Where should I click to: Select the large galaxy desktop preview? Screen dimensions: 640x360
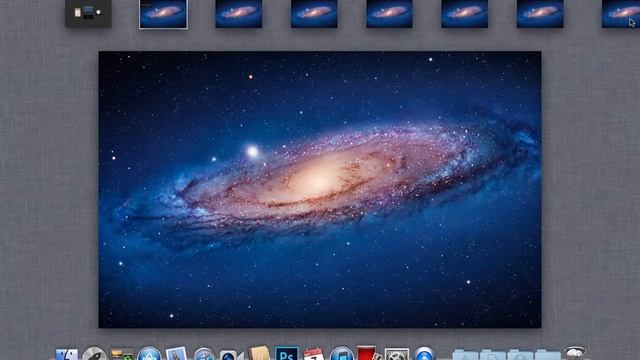[320, 189]
